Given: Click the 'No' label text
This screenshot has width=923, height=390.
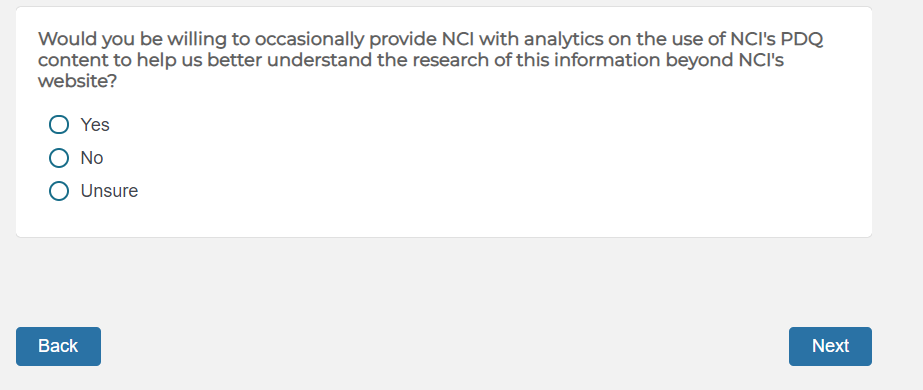Looking at the screenshot, I should [92, 158].
